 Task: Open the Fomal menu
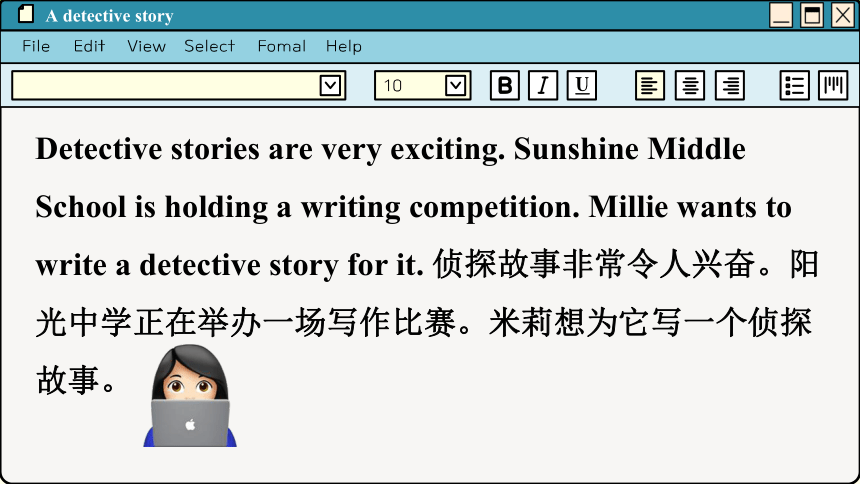point(282,46)
